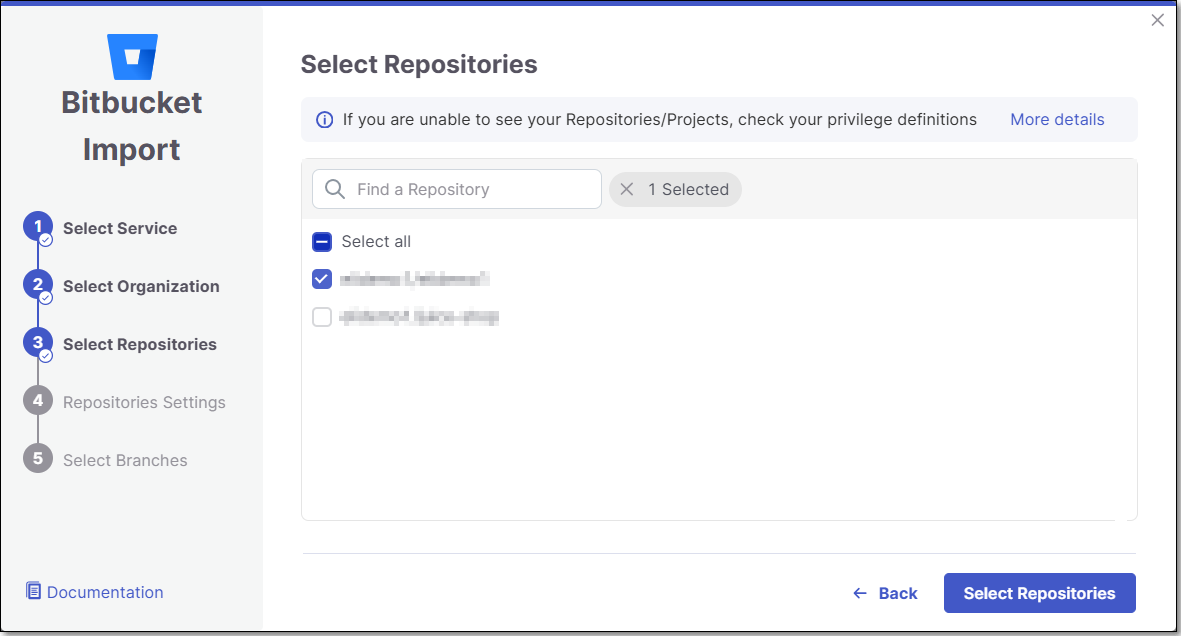Open the More details link
The height and width of the screenshot is (636, 1181).
coord(1057,120)
